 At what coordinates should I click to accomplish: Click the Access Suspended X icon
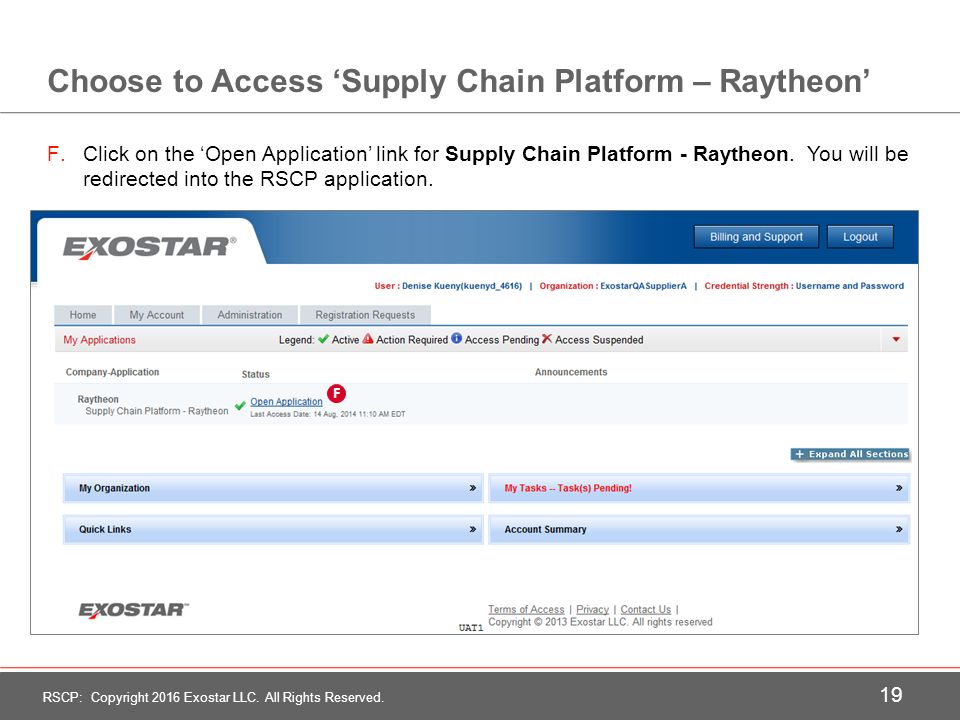pos(547,339)
